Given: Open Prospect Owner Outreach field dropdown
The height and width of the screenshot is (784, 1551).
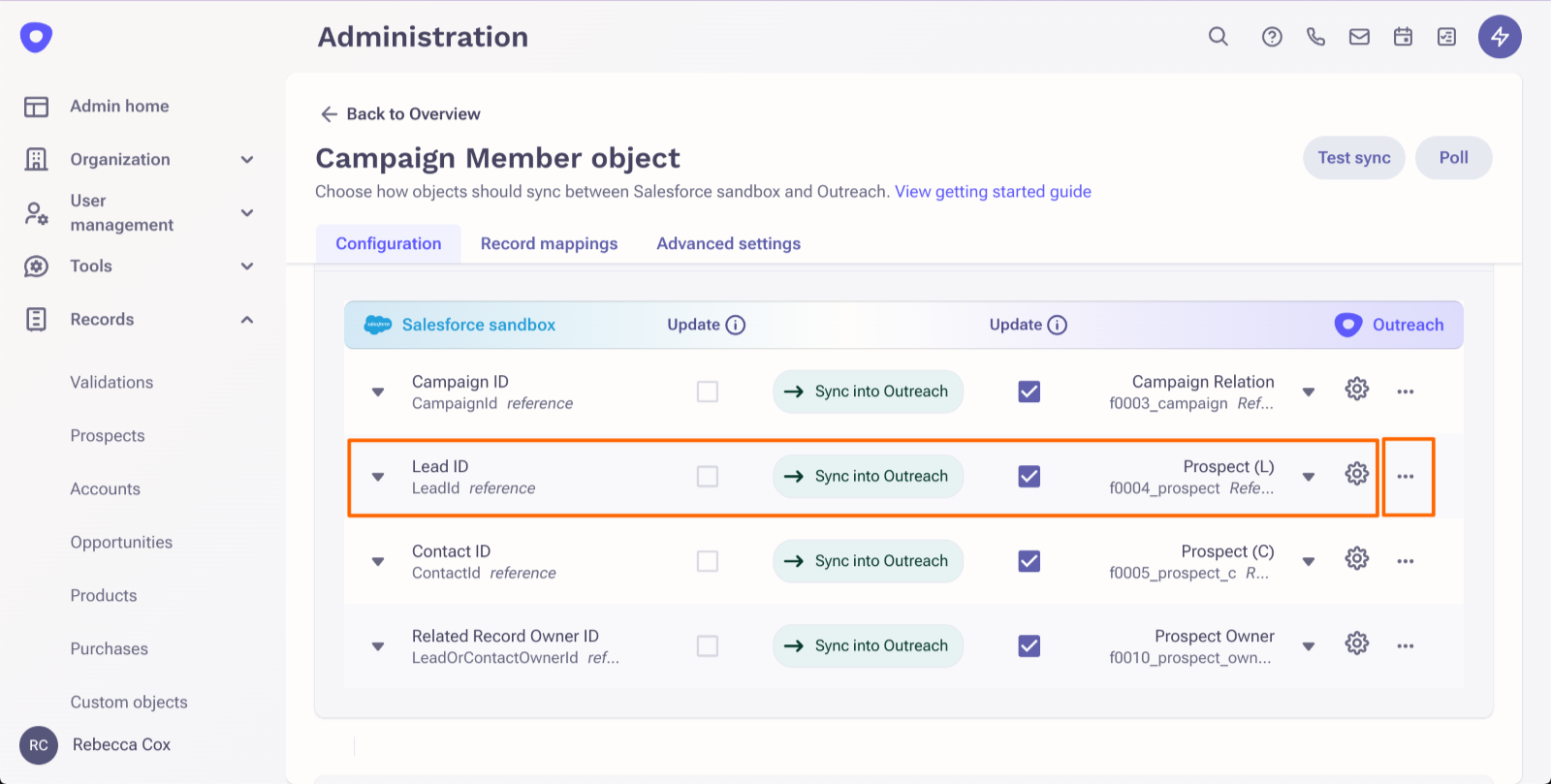Looking at the screenshot, I should (1309, 646).
